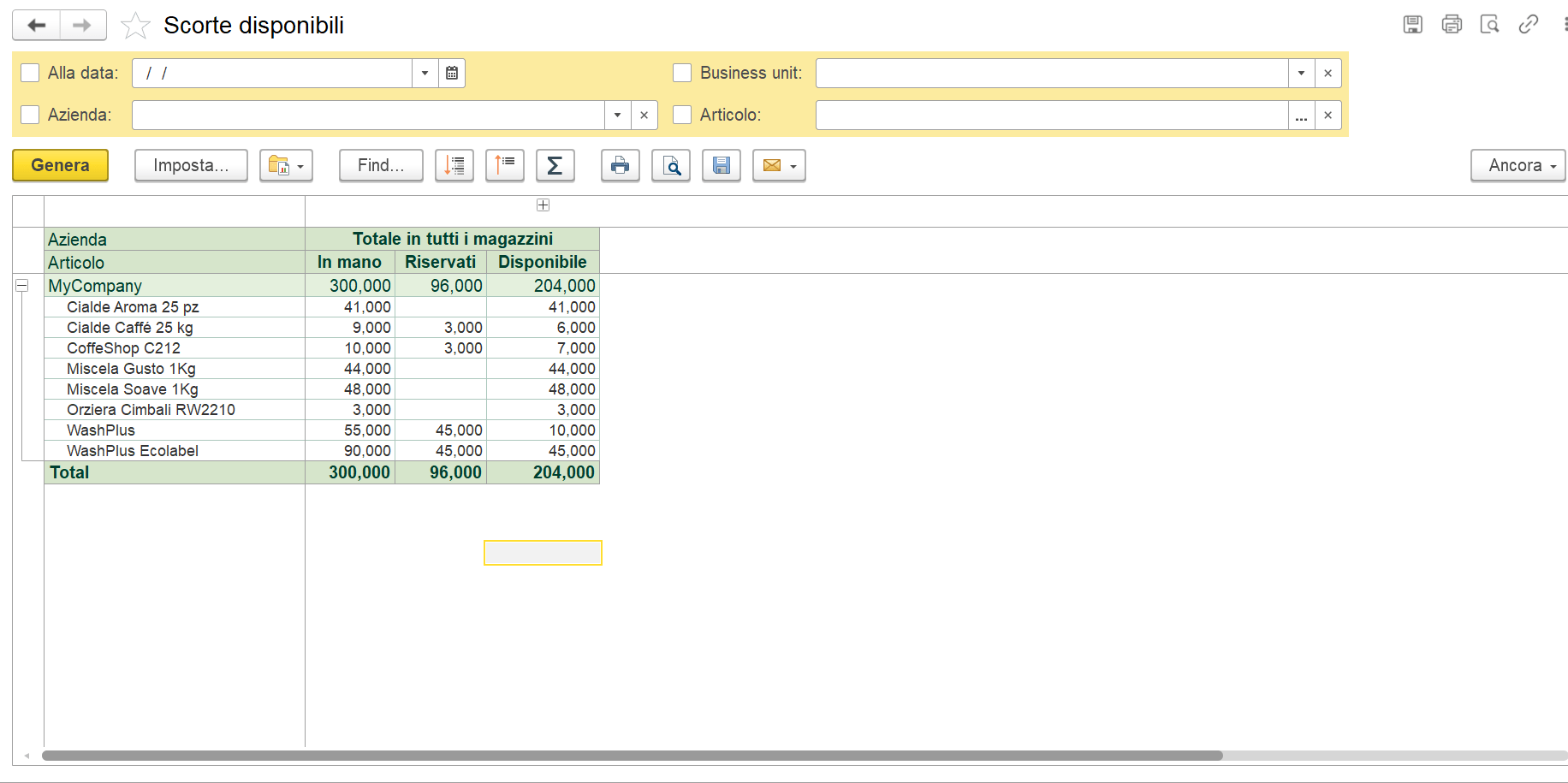The image size is (1568, 783).
Task: Enable the Business unit checkbox
Action: click(x=682, y=73)
